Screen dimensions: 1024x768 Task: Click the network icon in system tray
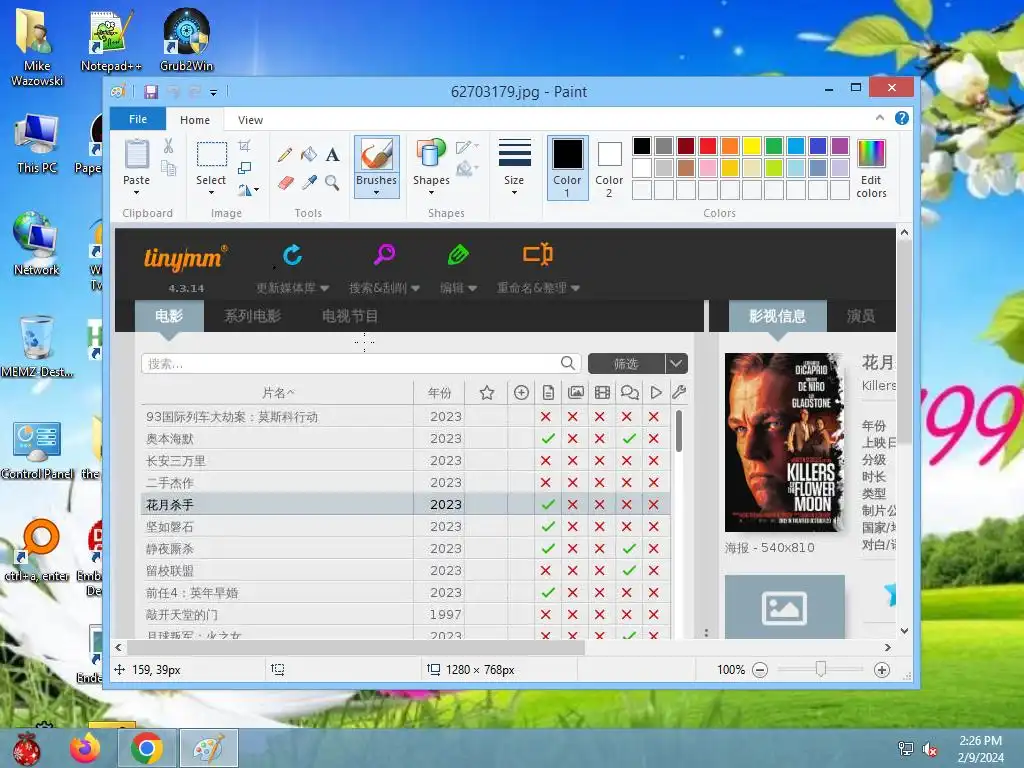point(906,749)
